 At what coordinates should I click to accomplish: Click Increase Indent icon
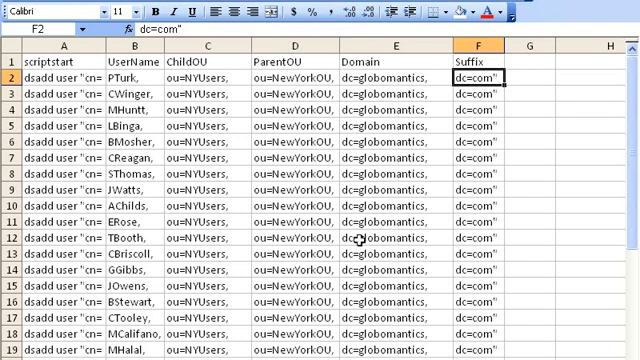point(410,12)
